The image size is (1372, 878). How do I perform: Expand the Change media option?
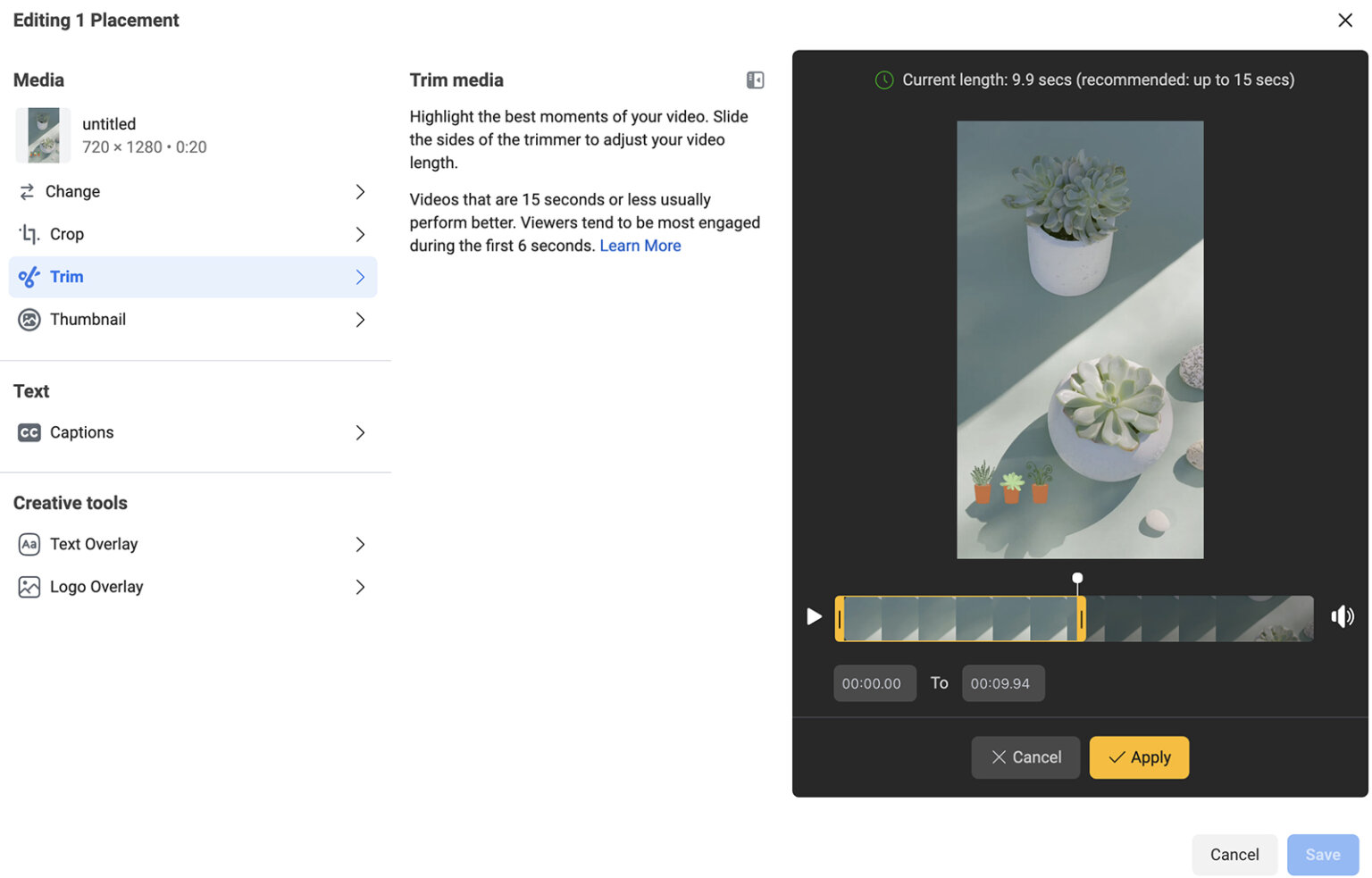click(360, 191)
